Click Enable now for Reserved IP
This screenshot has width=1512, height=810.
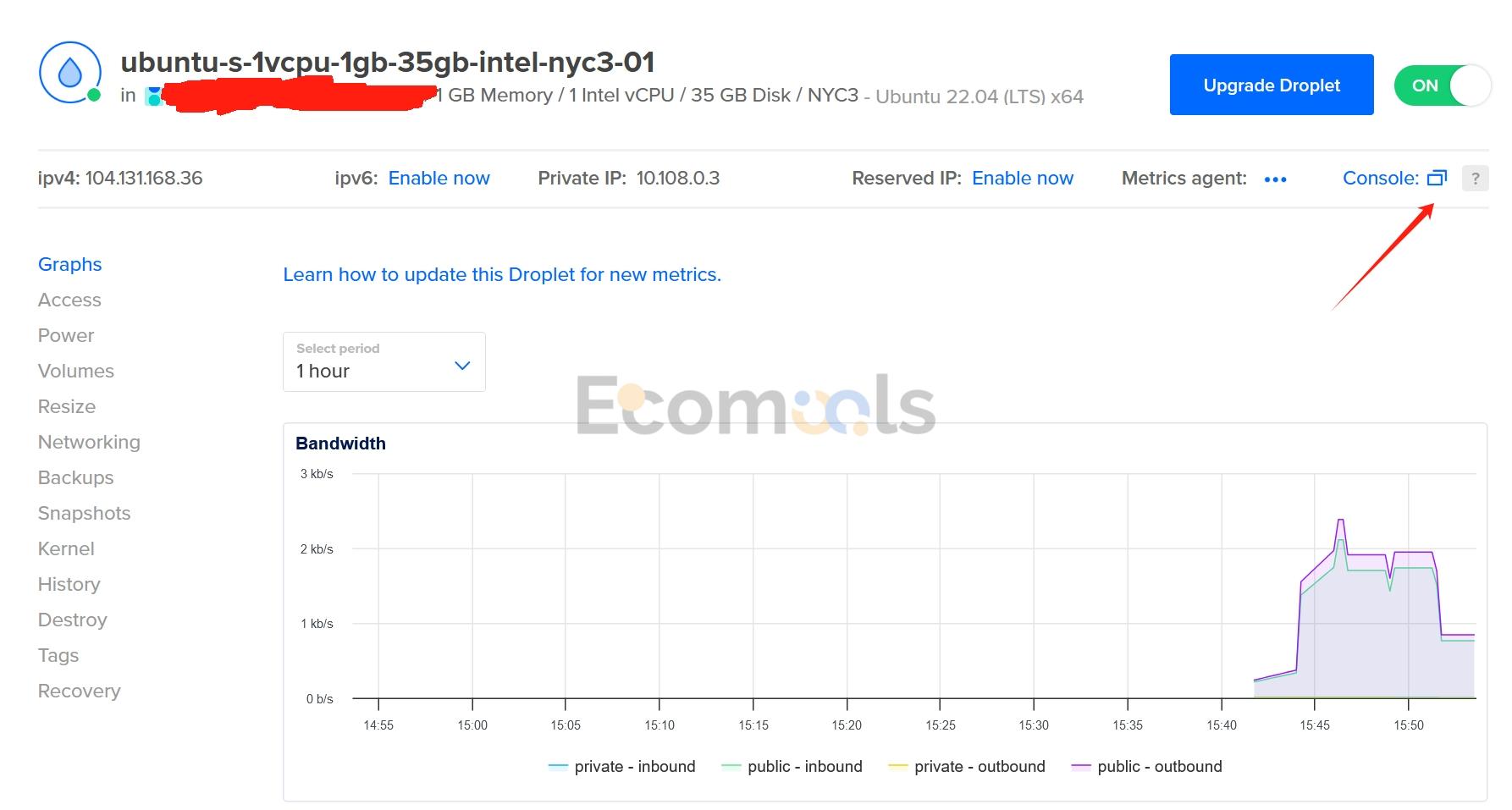point(1023,178)
